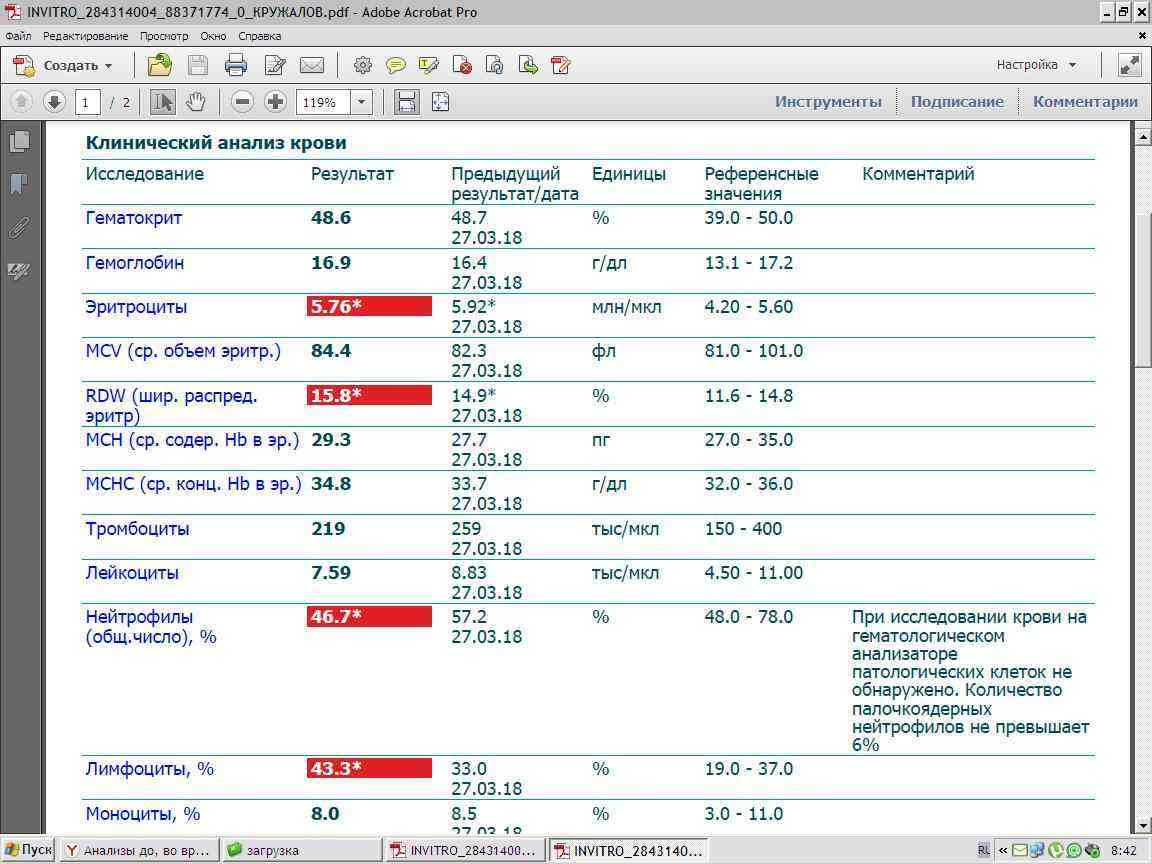1152x864 pixels.
Task: Toggle scrolling page-width view mode
Action: point(406,102)
